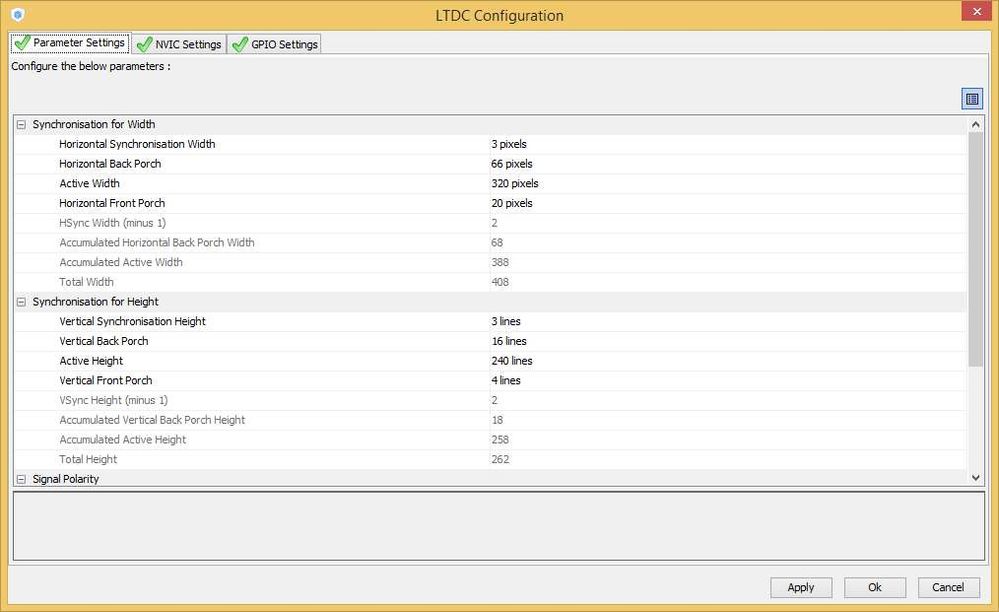
Task: Switch to the NVIC Settings tab
Action: (178, 44)
